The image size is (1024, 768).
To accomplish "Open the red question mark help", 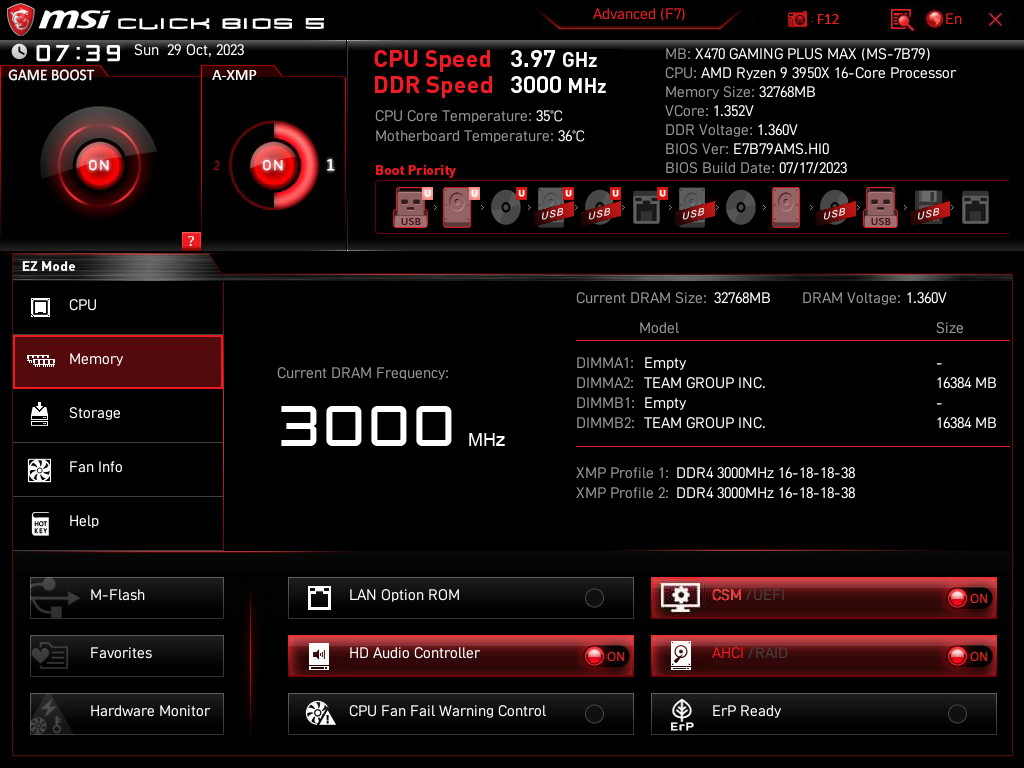I will pos(191,240).
